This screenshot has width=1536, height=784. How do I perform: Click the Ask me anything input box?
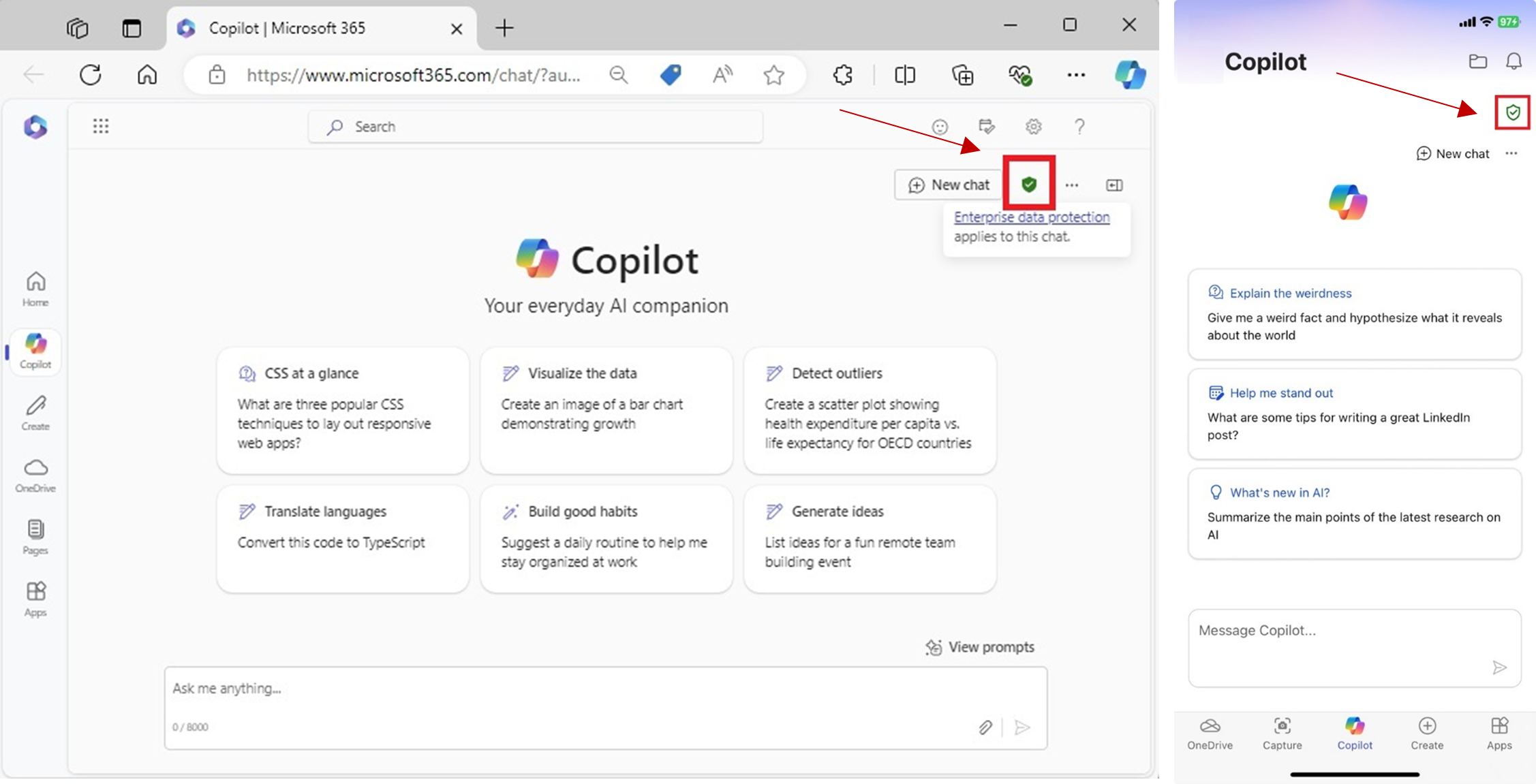[x=605, y=708]
